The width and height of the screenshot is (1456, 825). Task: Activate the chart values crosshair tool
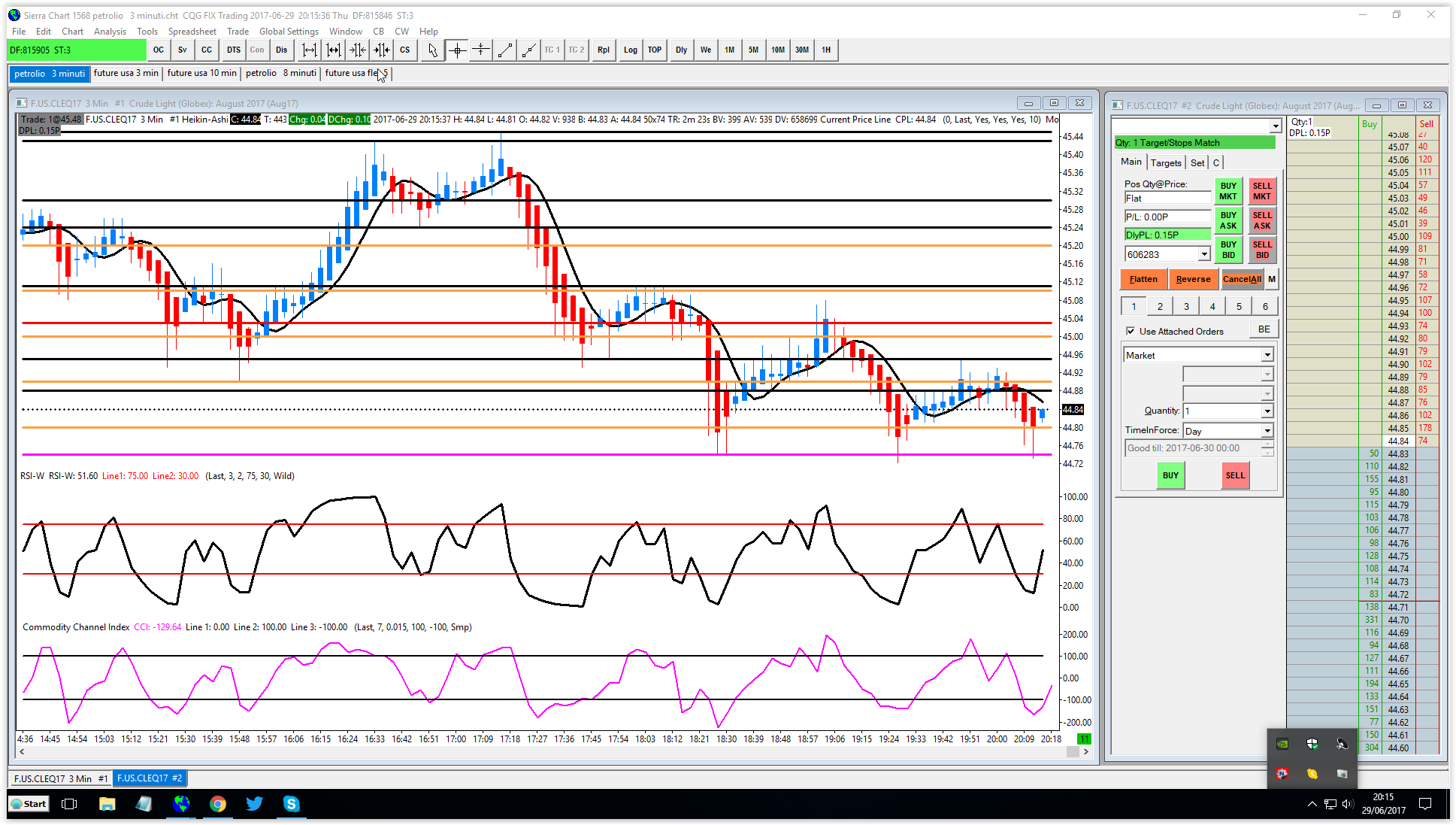(x=456, y=50)
